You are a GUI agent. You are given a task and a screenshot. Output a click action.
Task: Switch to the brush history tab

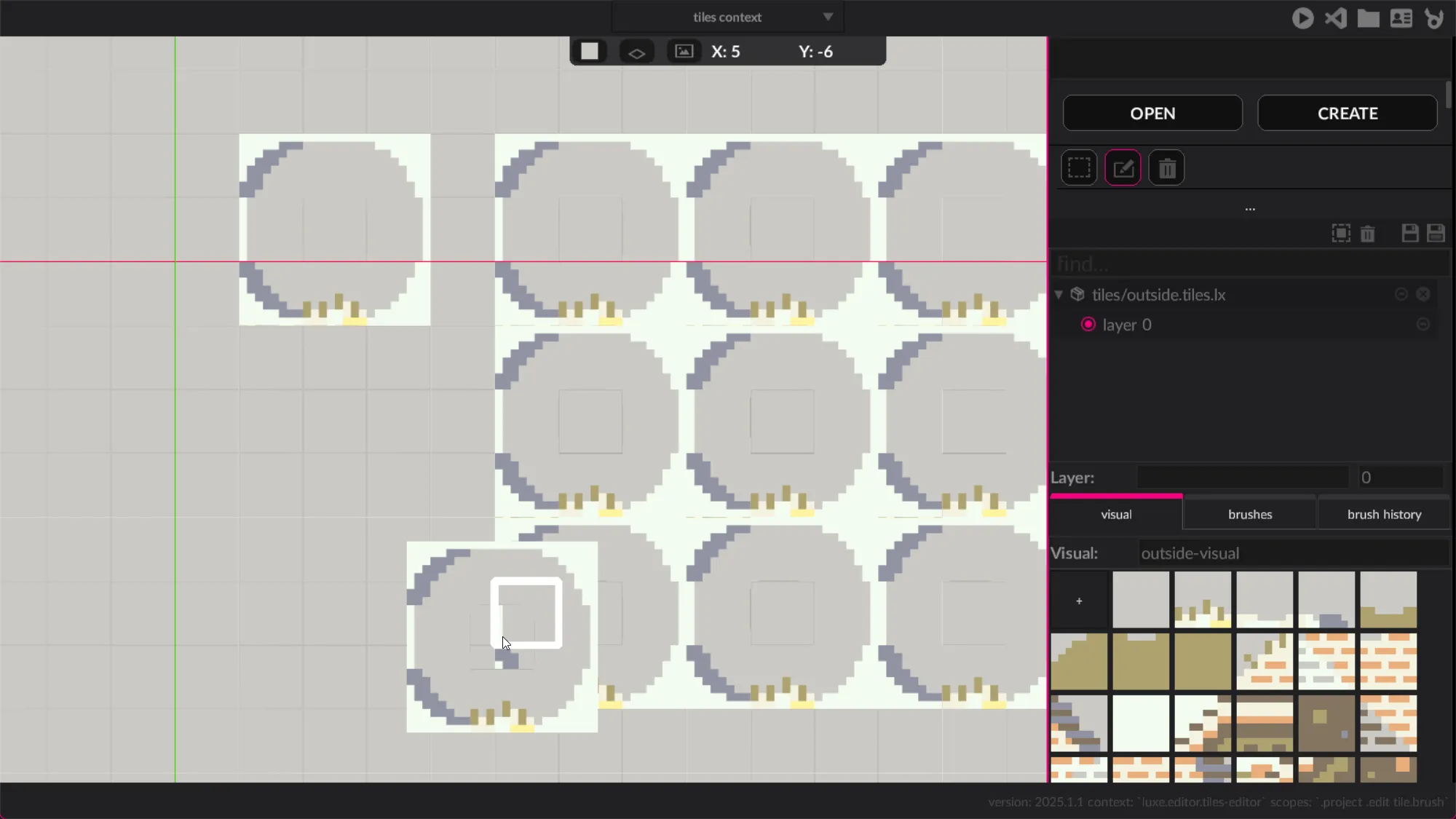[x=1384, y=515]
